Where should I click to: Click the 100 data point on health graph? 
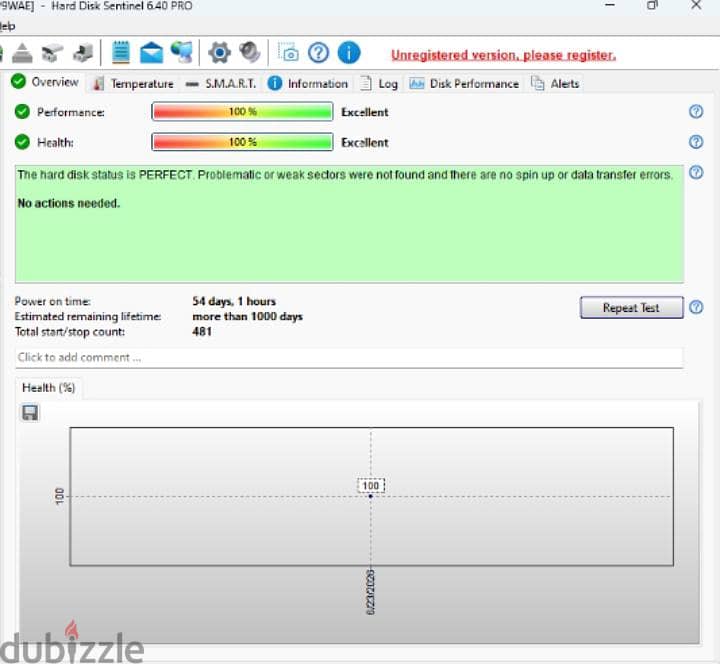[371, 496]
